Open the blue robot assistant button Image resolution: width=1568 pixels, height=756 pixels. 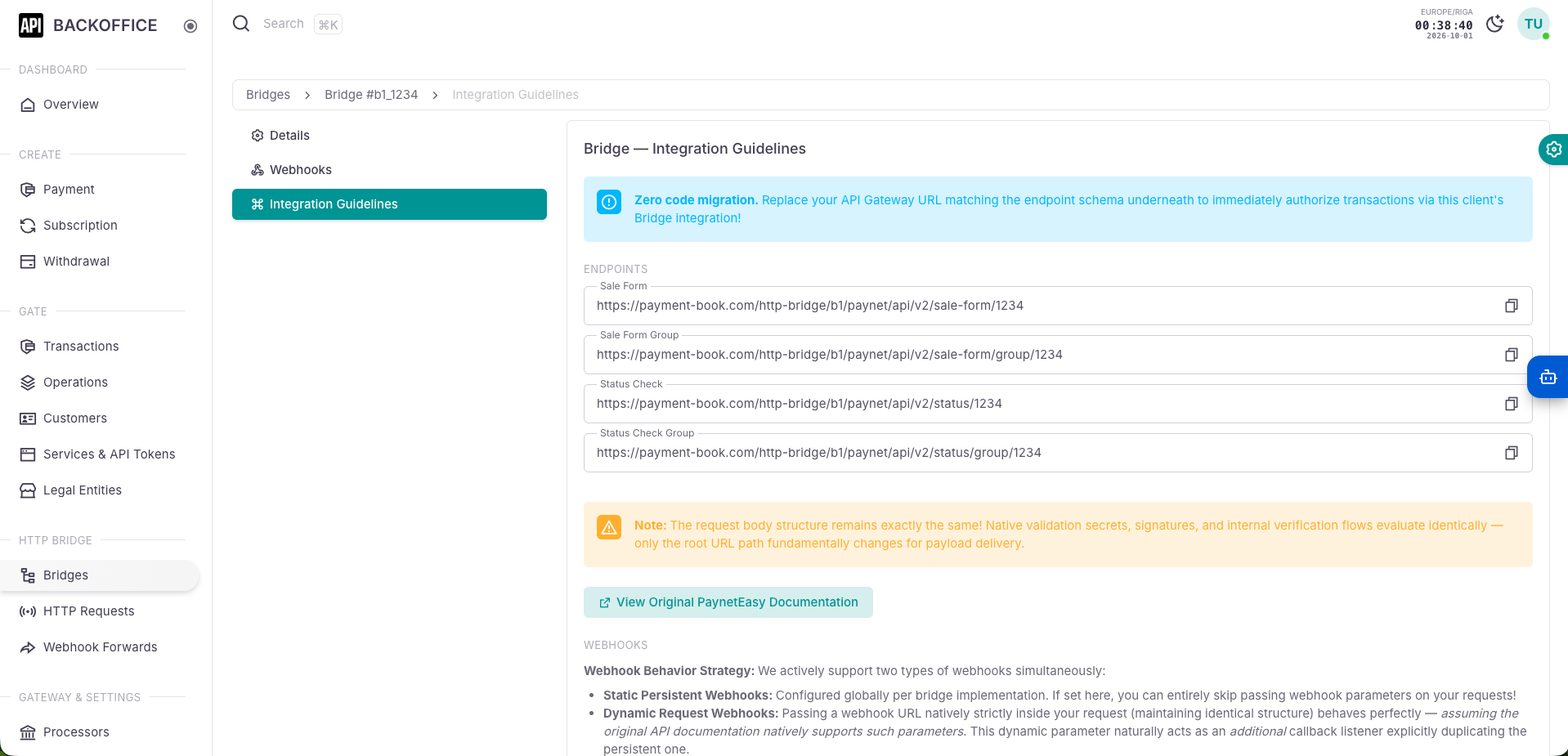click(1548, 377)
